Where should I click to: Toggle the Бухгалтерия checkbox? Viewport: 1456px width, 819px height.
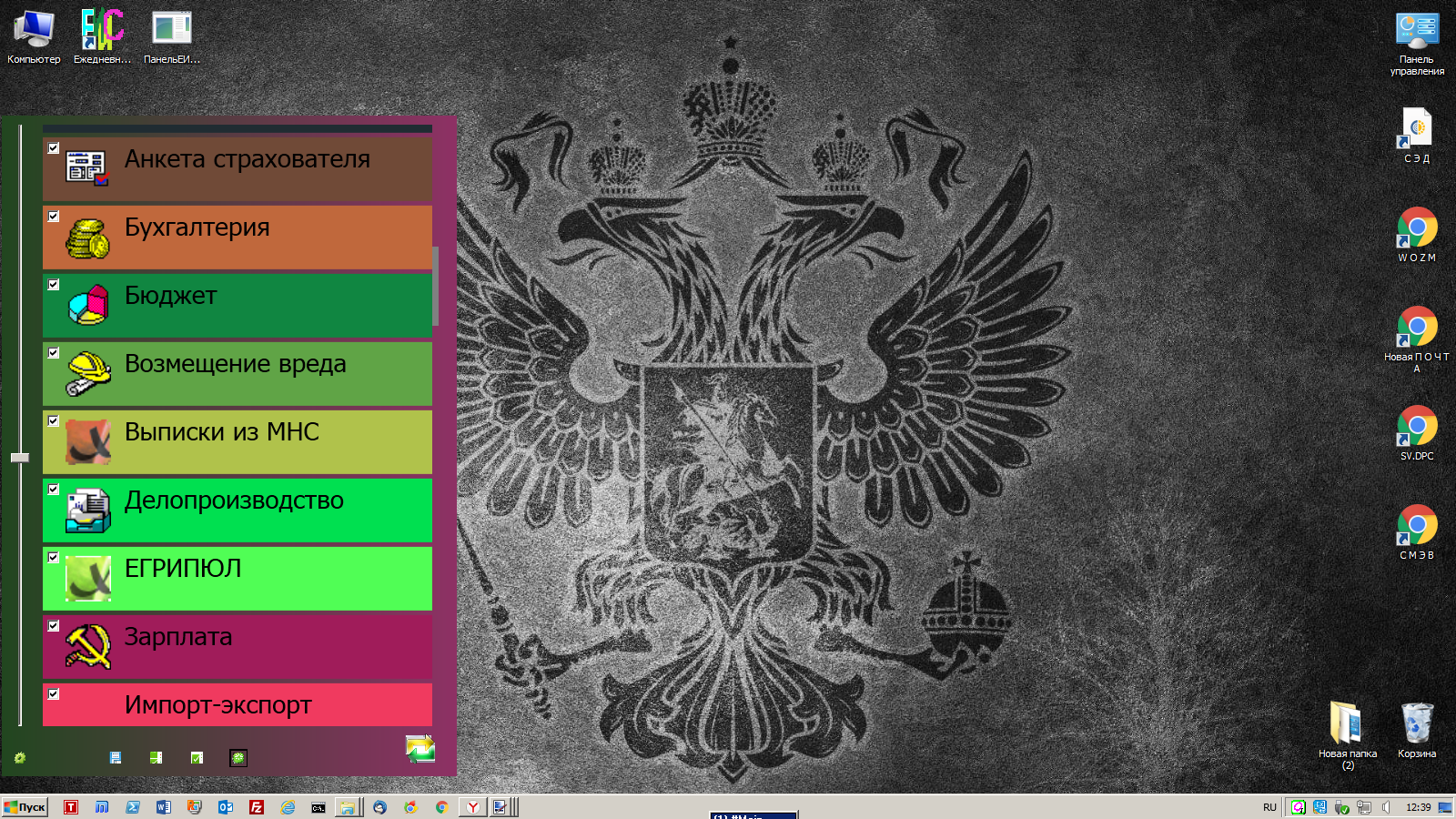pos(54,216)
